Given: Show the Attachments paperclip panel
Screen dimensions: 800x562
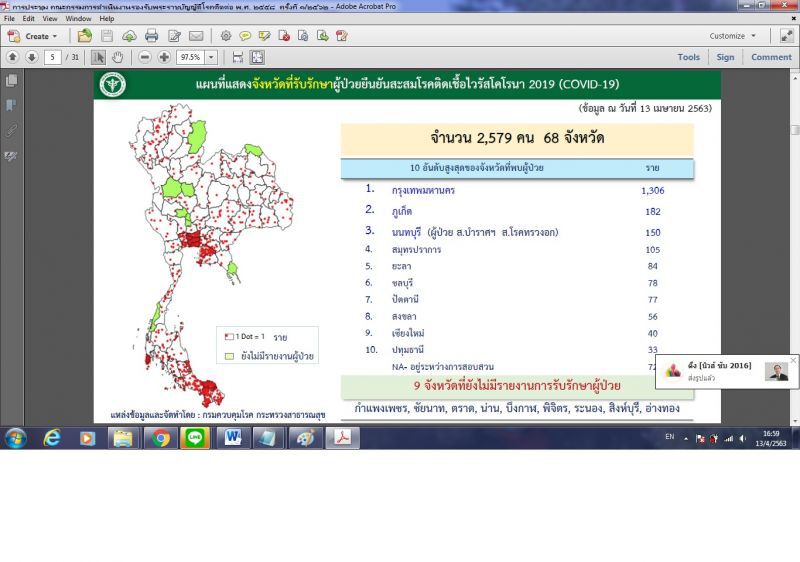Looking at the screenshot, I should tap(11, 131).
